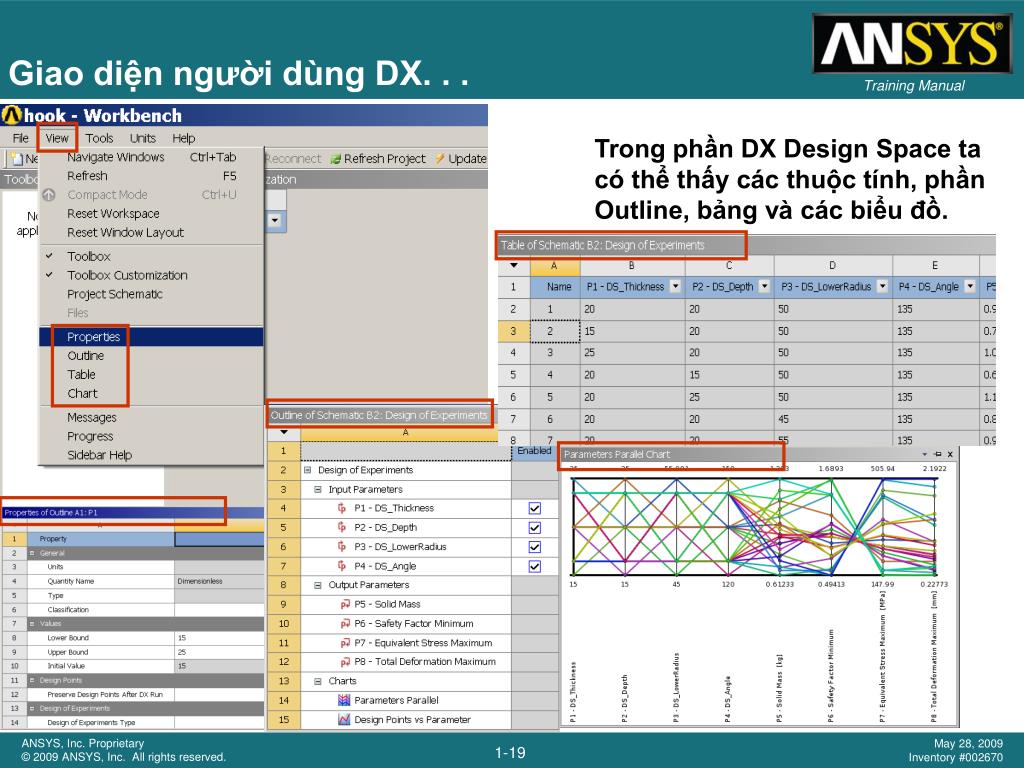1024x768 pixels.
Task: Select the P5 - Solid Mass row
Action: pos(405,605)
